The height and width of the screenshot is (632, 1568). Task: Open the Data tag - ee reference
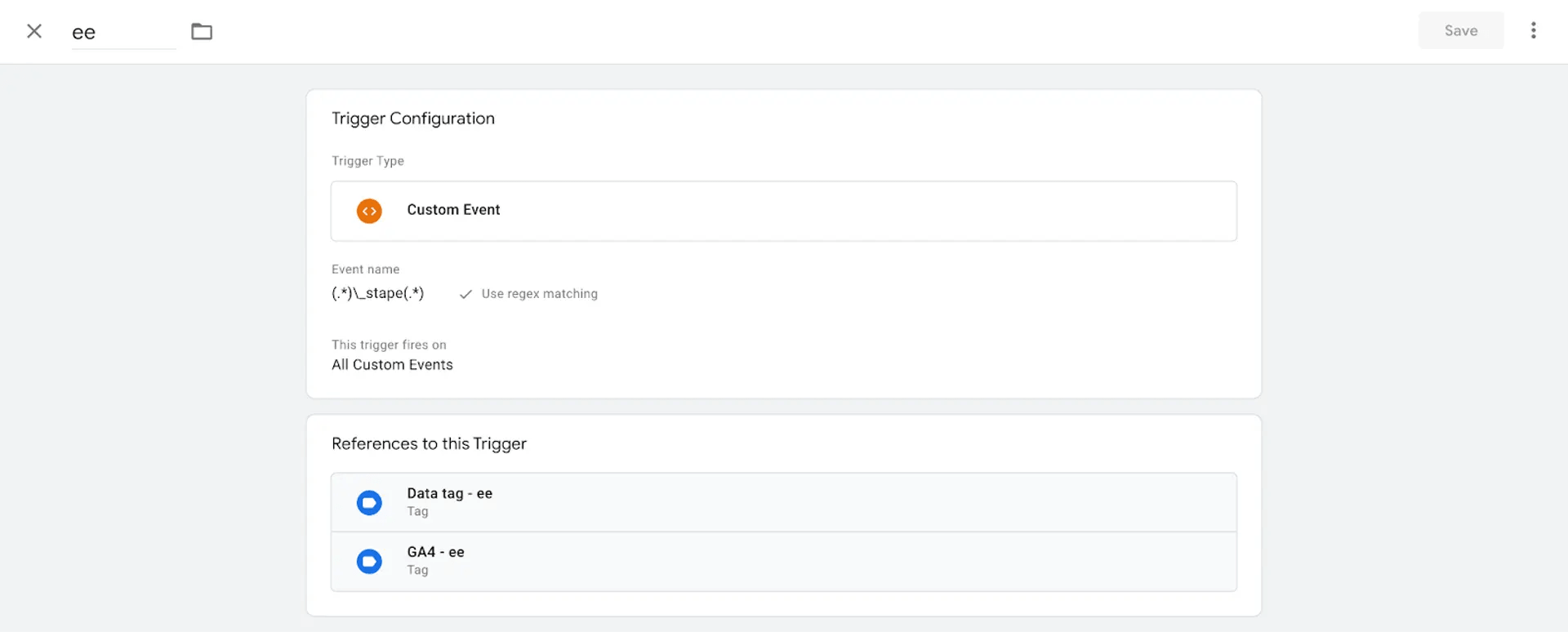point(784,502)
